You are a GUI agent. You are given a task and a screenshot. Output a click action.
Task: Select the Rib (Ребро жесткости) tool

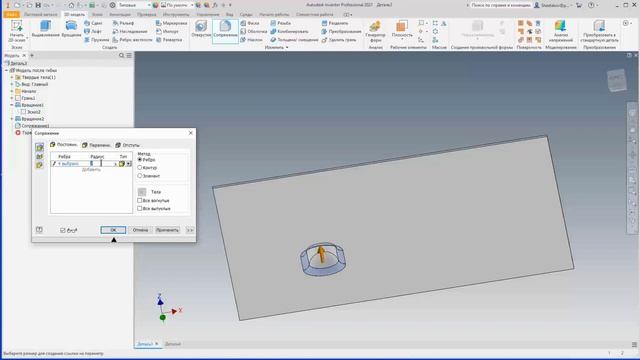click(132, 40)
